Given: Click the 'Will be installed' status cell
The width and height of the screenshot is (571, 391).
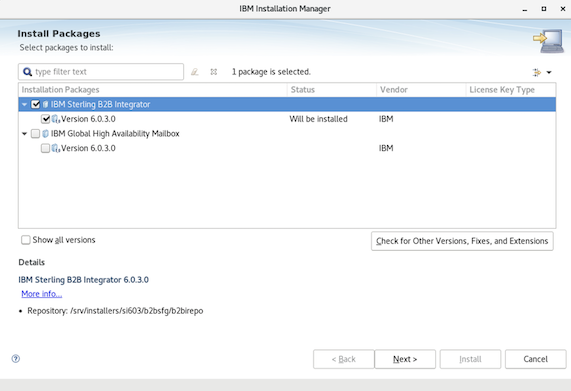Looking at the screenshot, I should 318,119.
